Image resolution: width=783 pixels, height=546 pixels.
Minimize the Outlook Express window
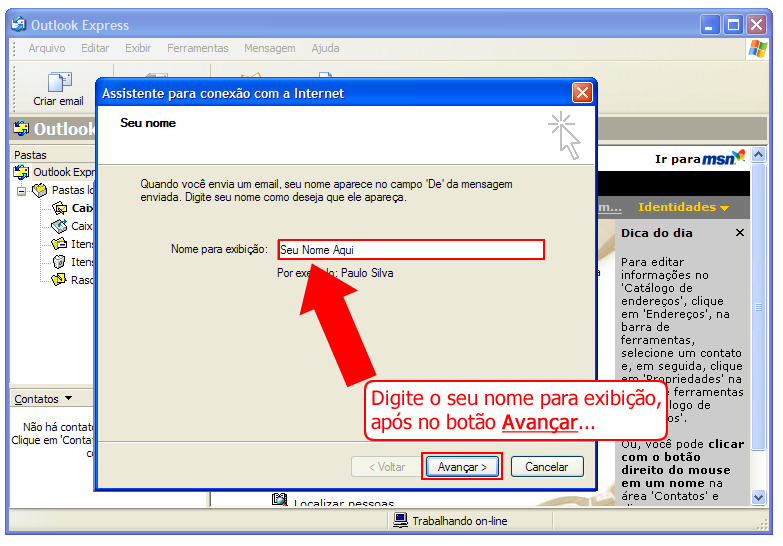tap(710, 24)
